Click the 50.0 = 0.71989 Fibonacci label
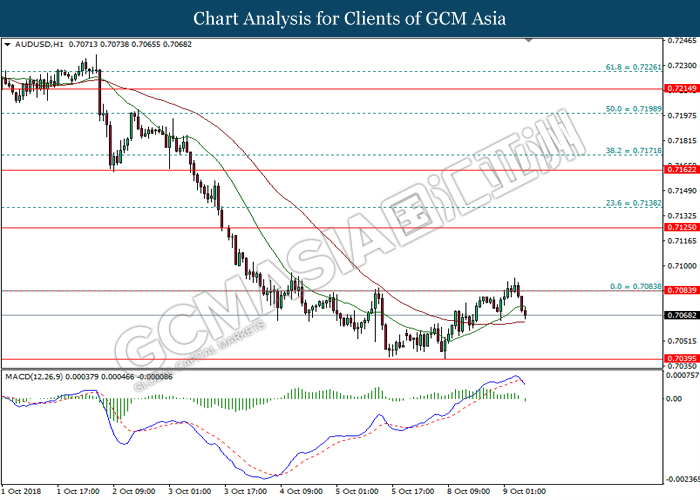700x500 pixels. (x=633, y=108)
